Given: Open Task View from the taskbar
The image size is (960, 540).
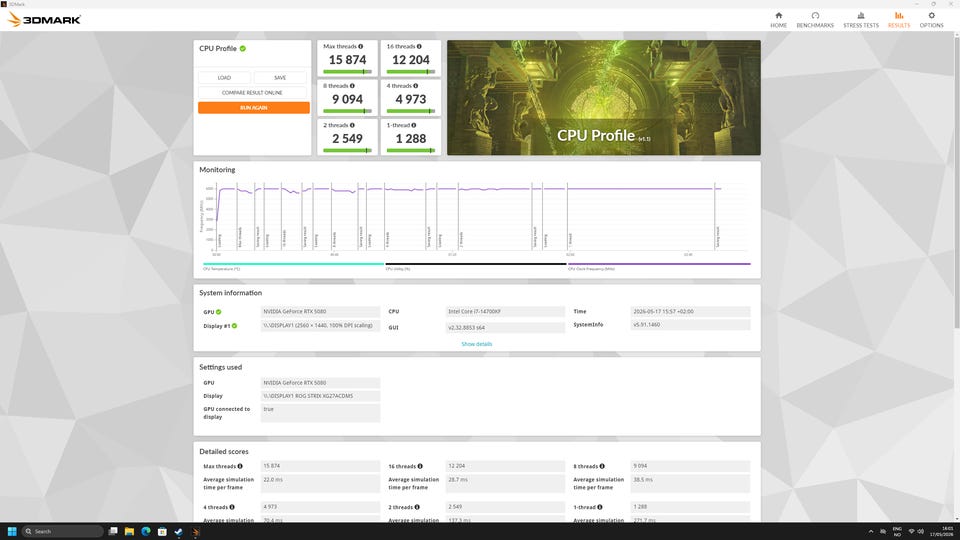Looking at the screenshot, I should [x=113, y=531].
